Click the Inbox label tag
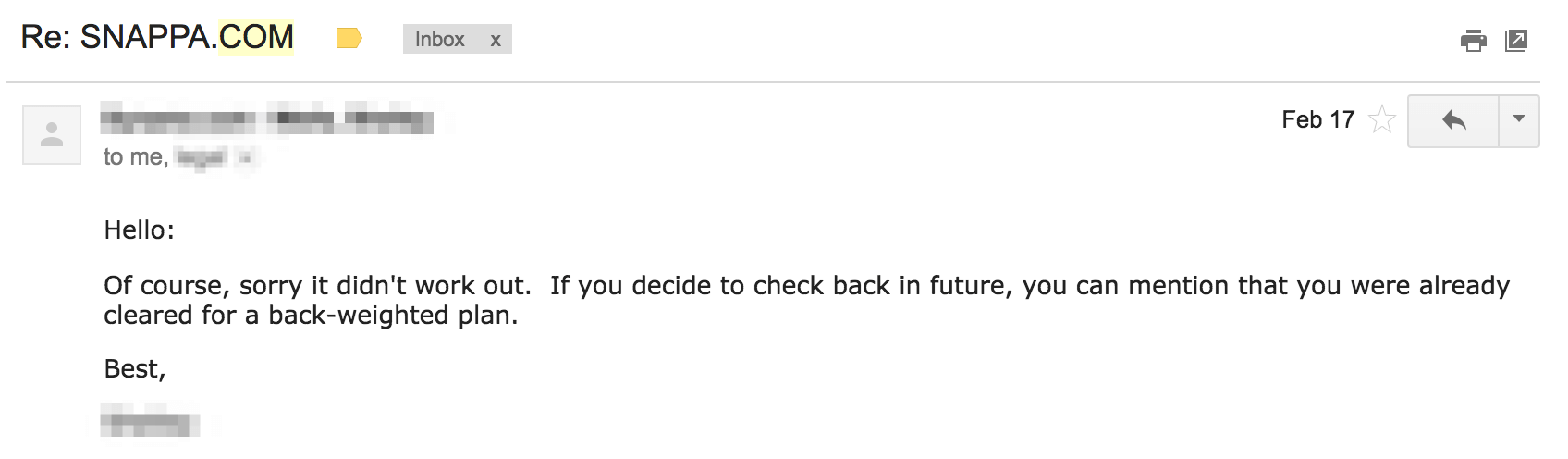The image size is (1568, 459). coord(440,39)
